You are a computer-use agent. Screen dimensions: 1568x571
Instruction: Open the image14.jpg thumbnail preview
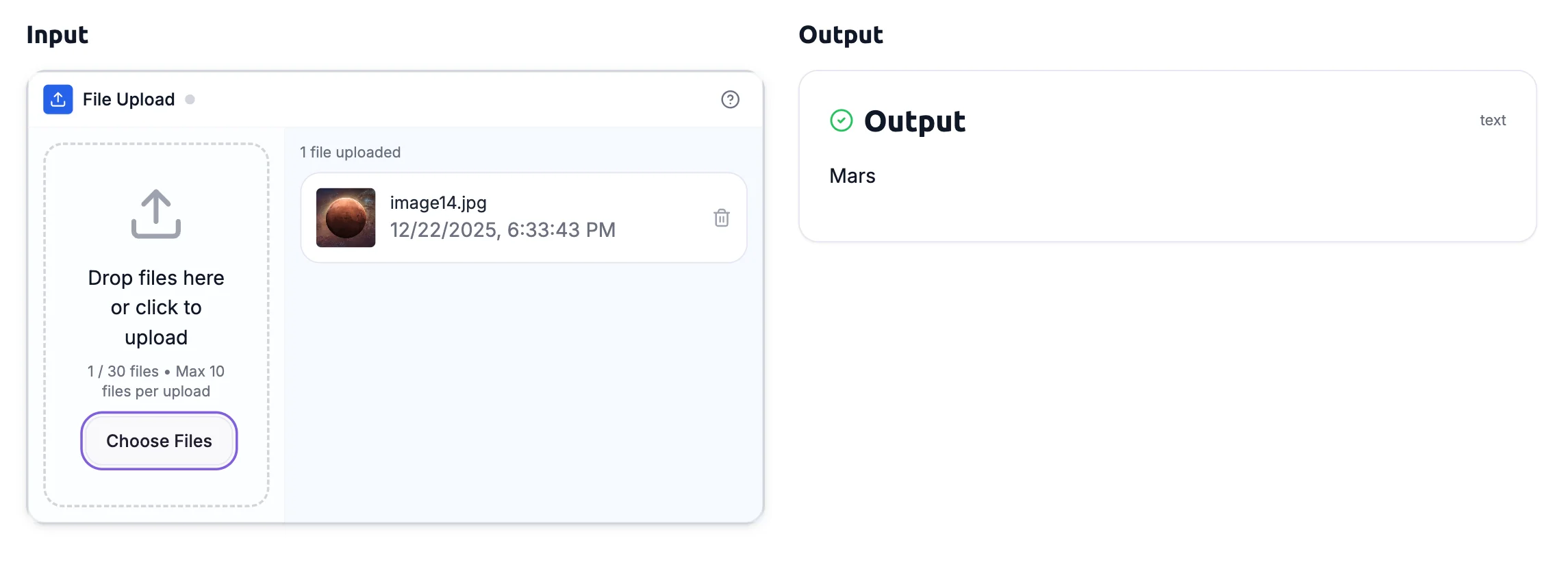pyautogui.click(x=346, y=216)
